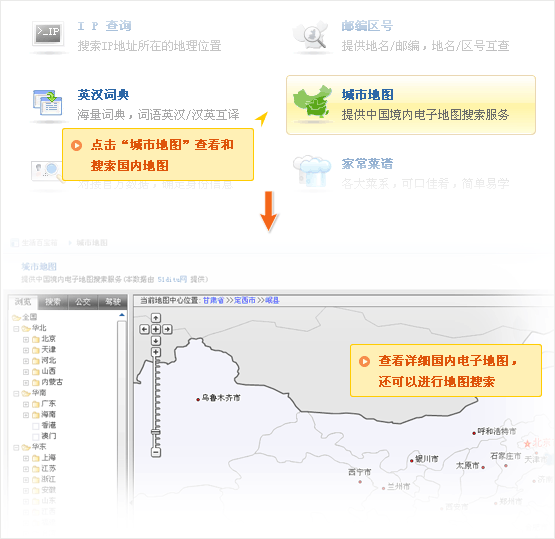Open the IP查询 terminal icon

(x=48, y=33)
